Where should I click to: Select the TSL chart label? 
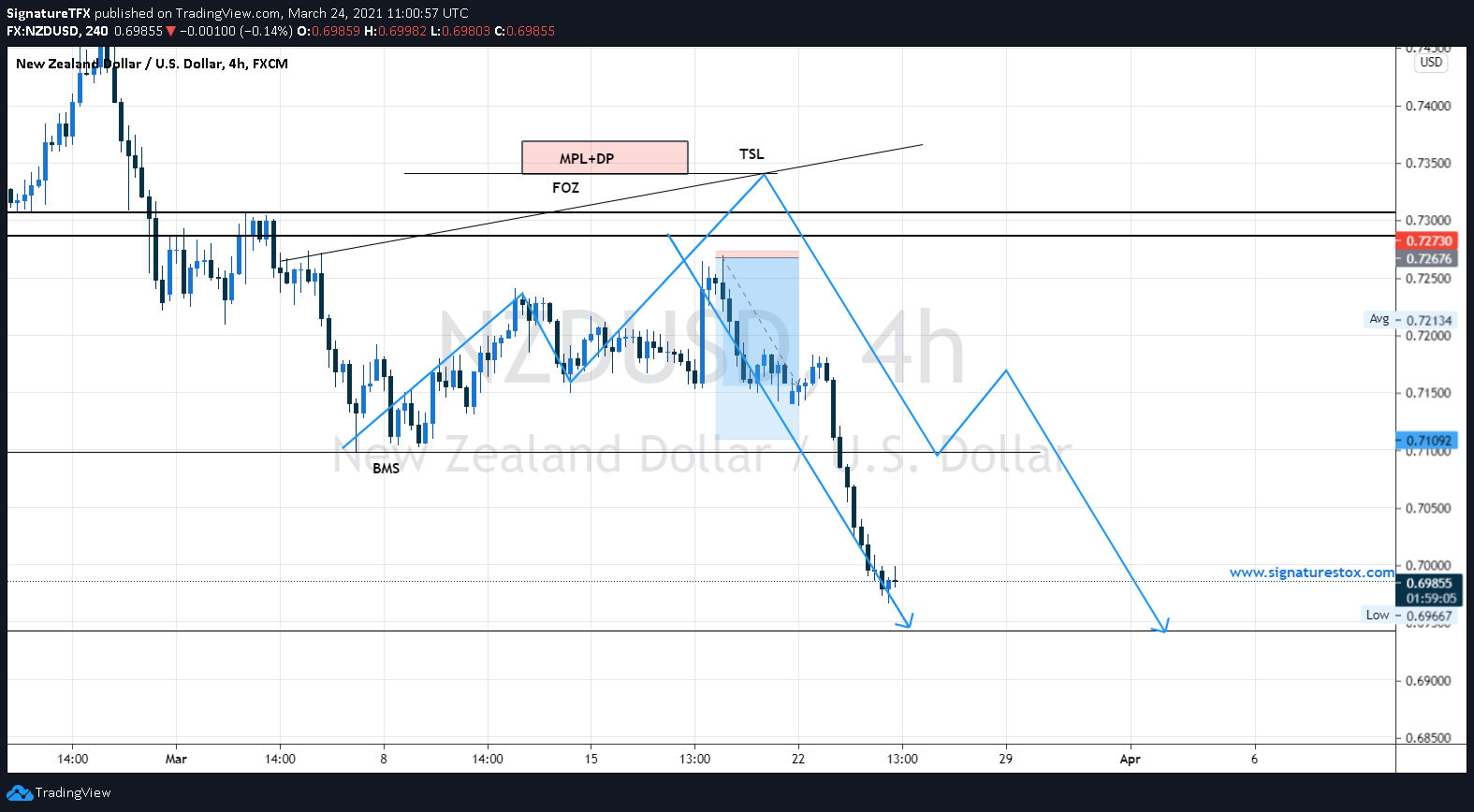pyautogui.click(x=752, y=154)
